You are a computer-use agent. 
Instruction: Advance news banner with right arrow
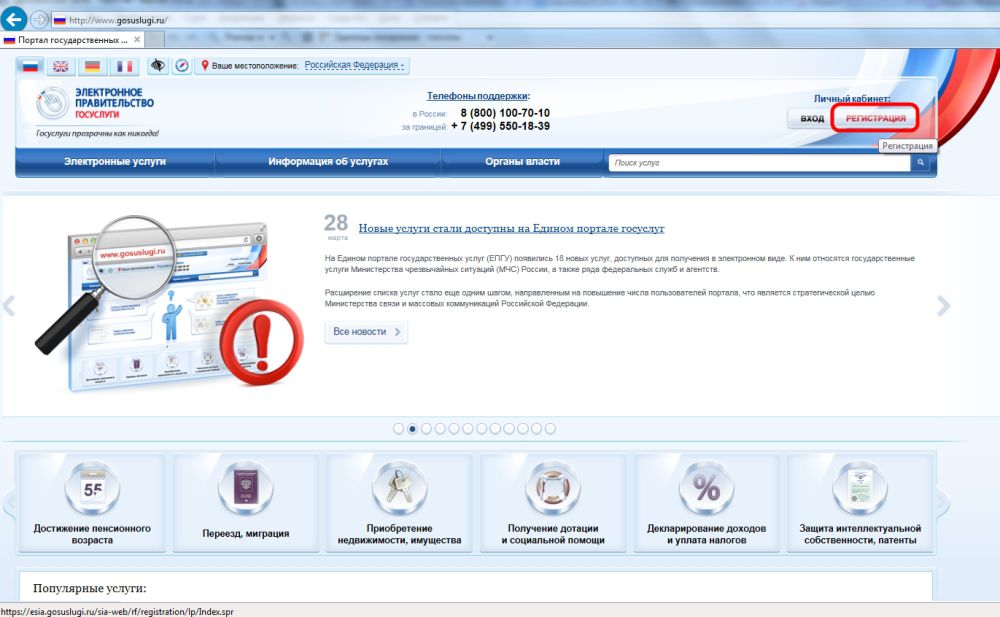tap(942, 306)
